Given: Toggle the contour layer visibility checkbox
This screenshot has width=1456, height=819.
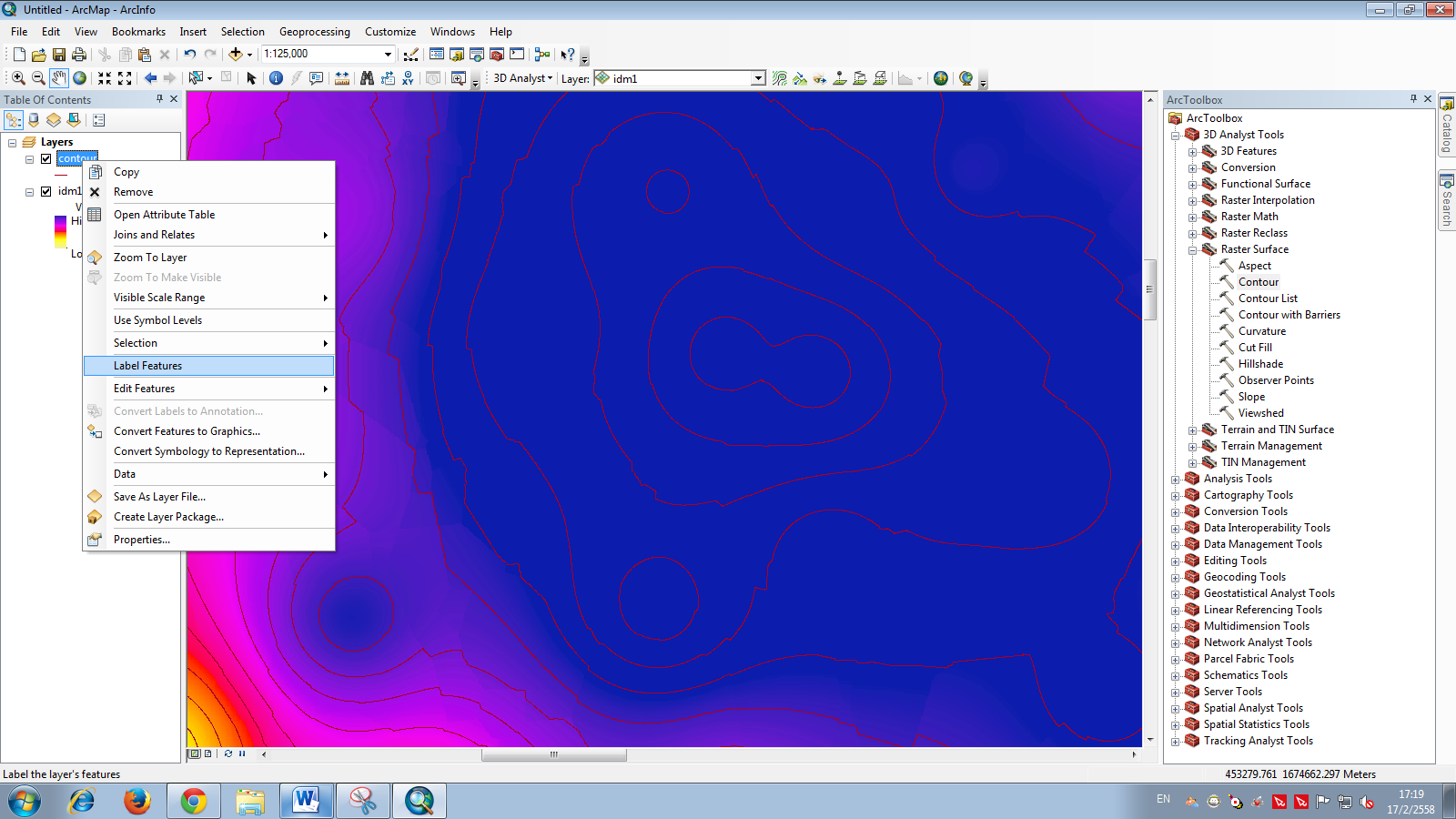Looking at the screenshot, I should 45,158.
